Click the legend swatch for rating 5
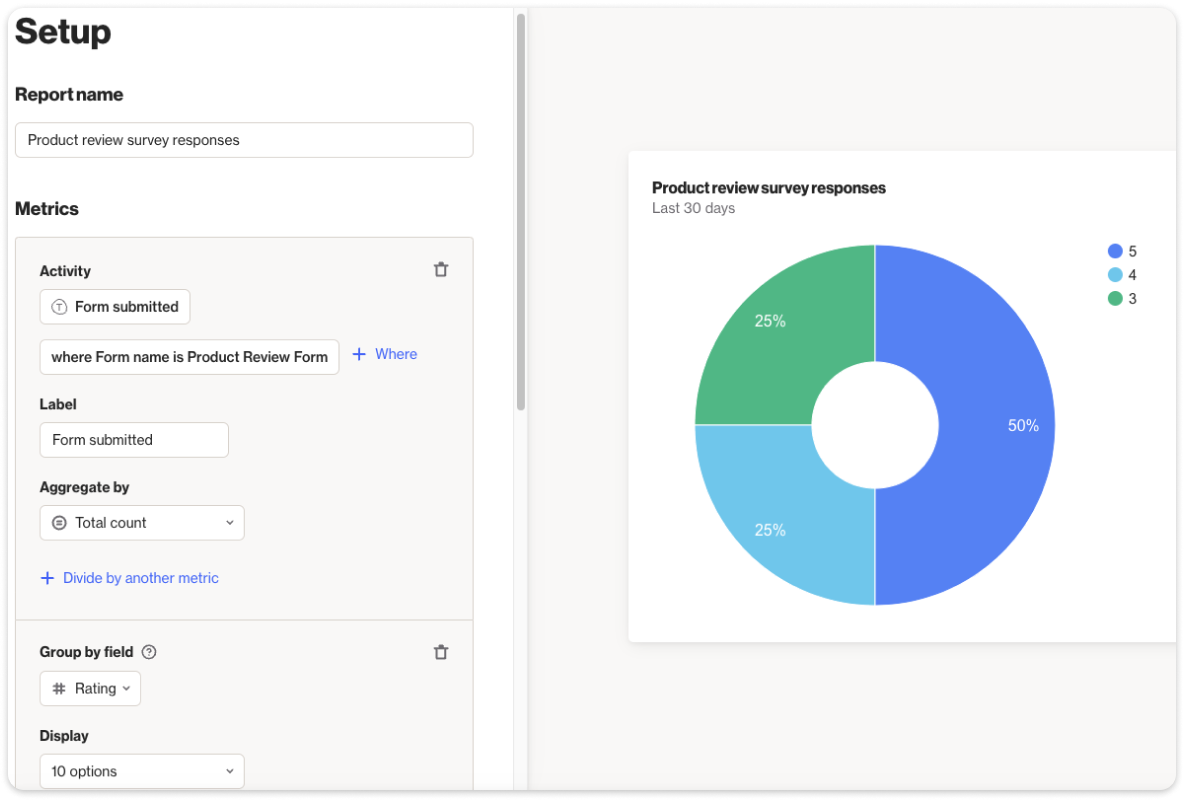Viewport: 1200px width, 800px height. (x=1115, y=252)
